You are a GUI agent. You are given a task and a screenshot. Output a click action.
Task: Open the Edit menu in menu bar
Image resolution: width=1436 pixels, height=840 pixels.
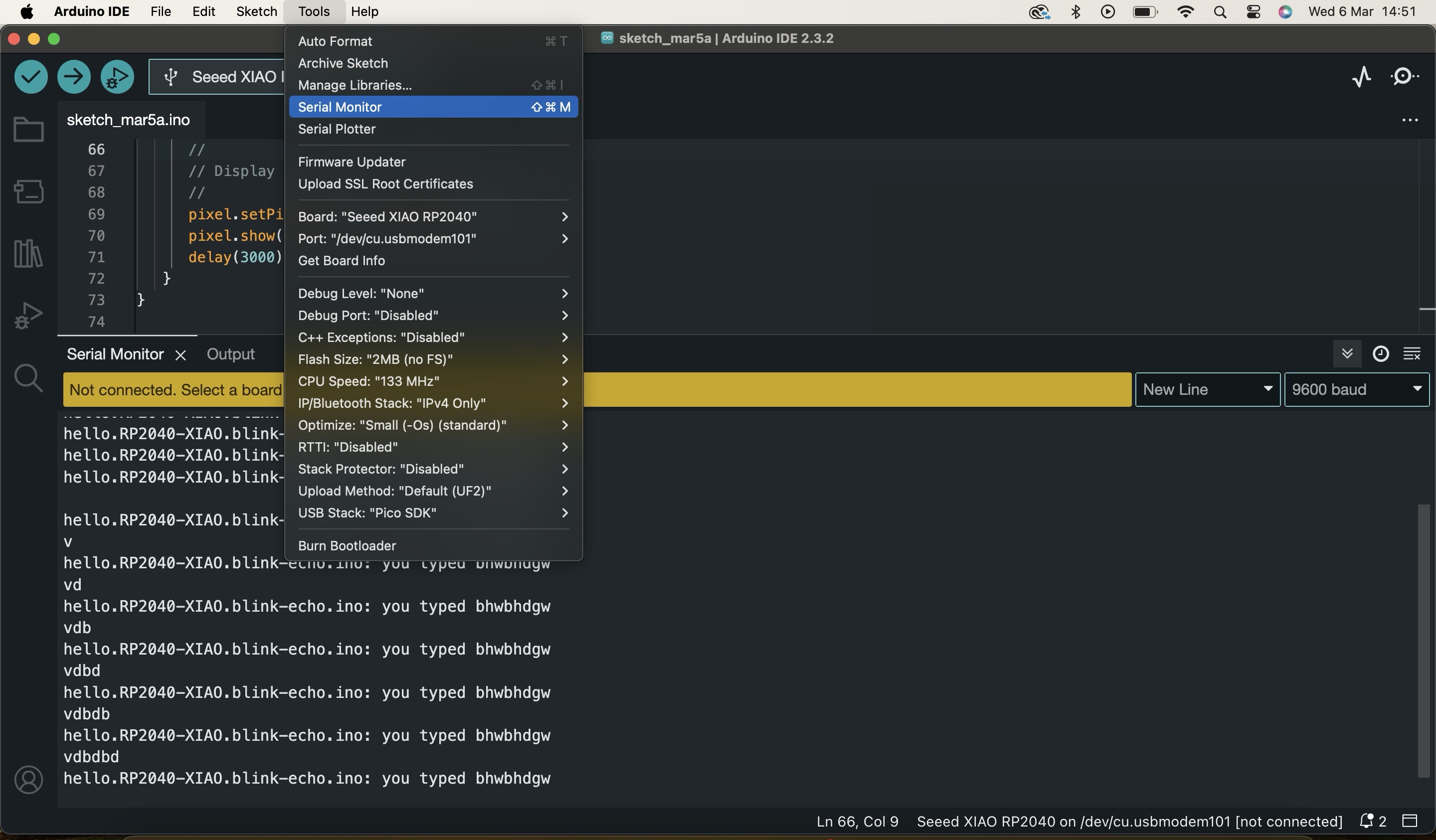point(203,11)
